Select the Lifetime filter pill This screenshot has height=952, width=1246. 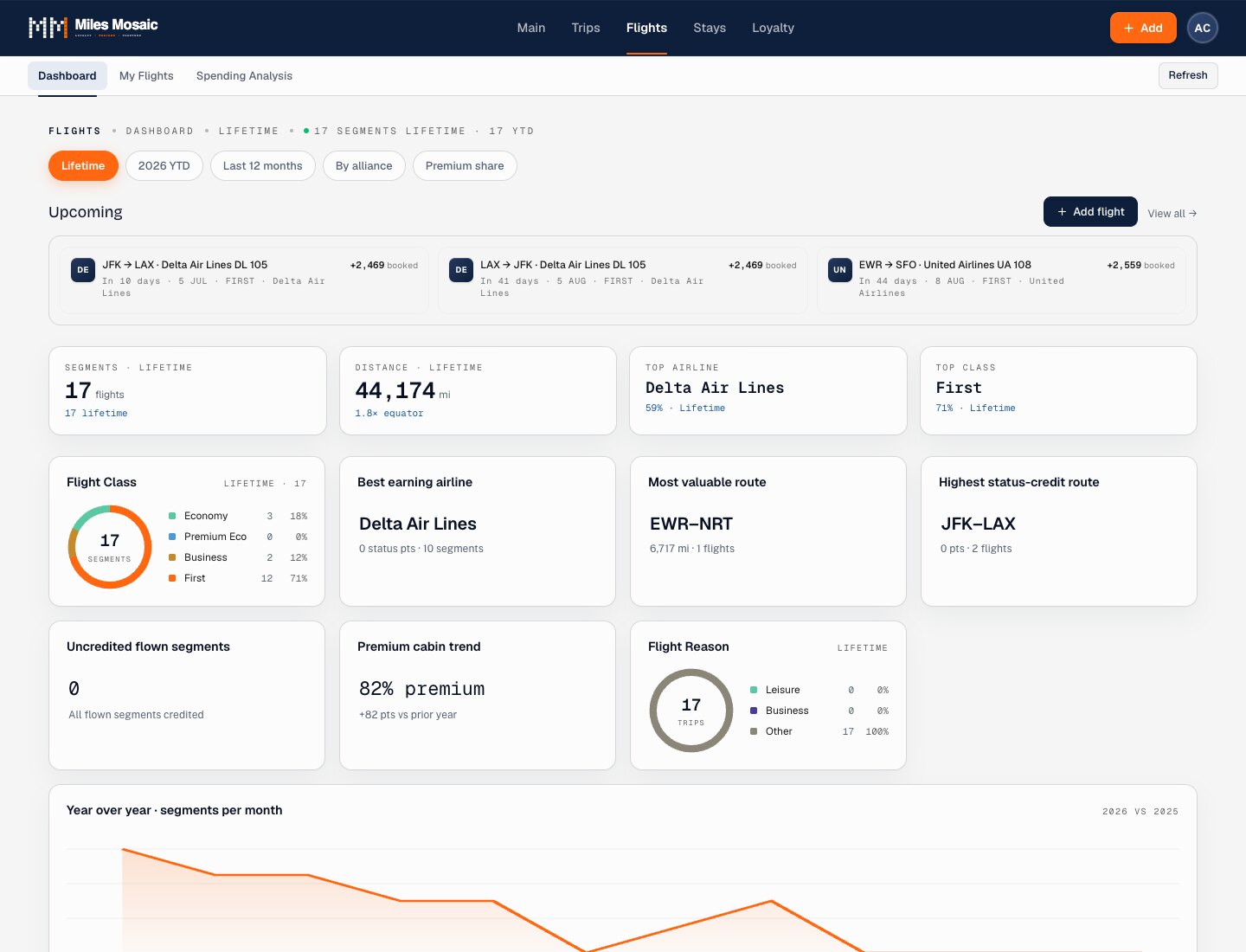point(83,166)
